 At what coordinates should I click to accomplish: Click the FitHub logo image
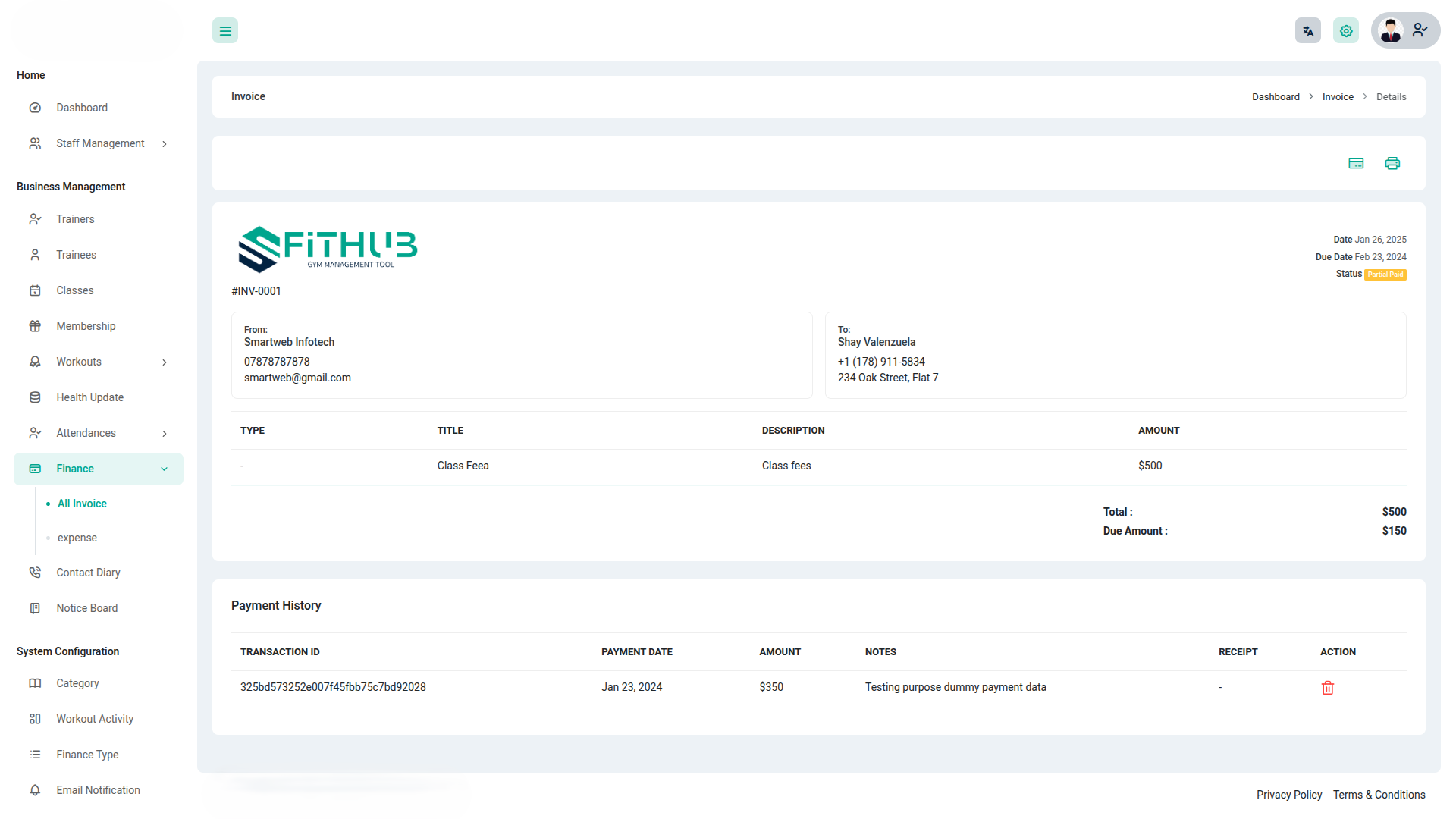[x=328, y=249]
